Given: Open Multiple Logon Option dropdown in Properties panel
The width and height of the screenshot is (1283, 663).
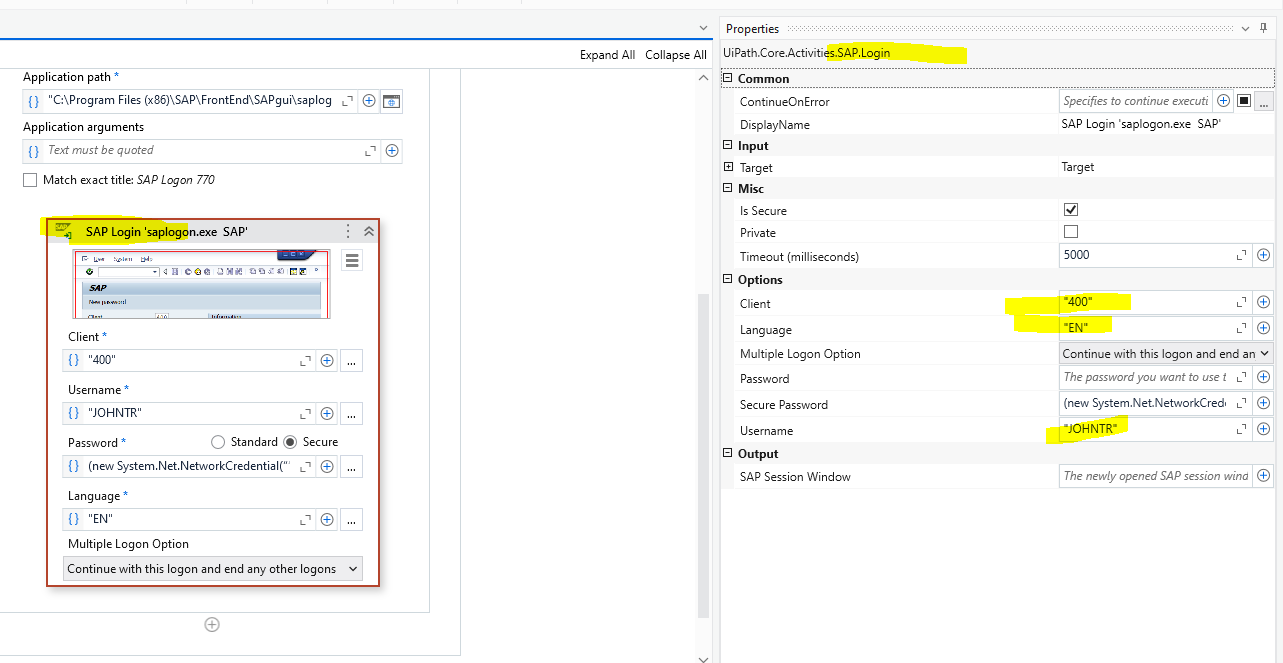Looking at the screenshot, I should (x=1166, y=354).
